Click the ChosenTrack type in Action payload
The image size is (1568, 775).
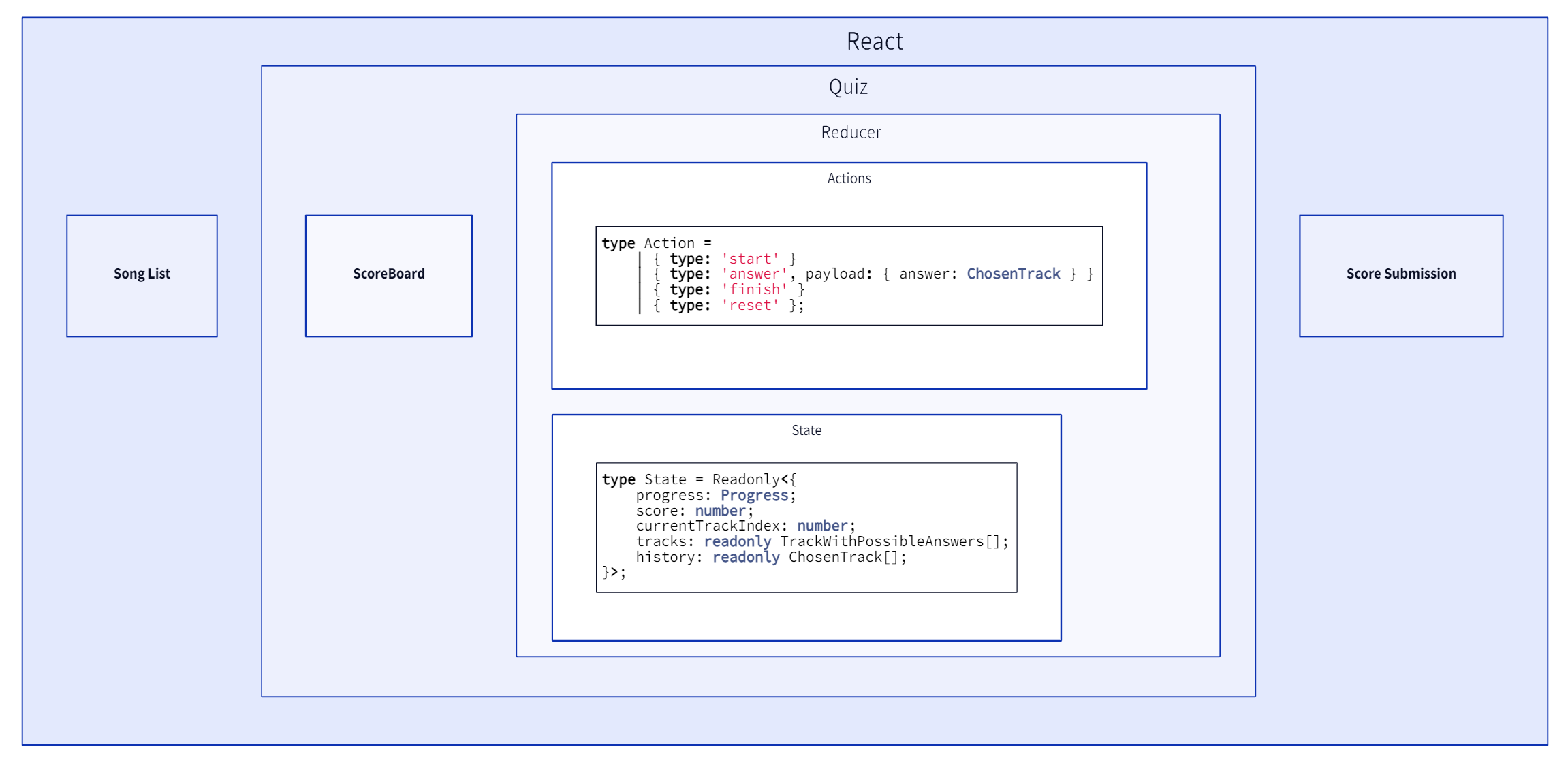[1014, 274]
